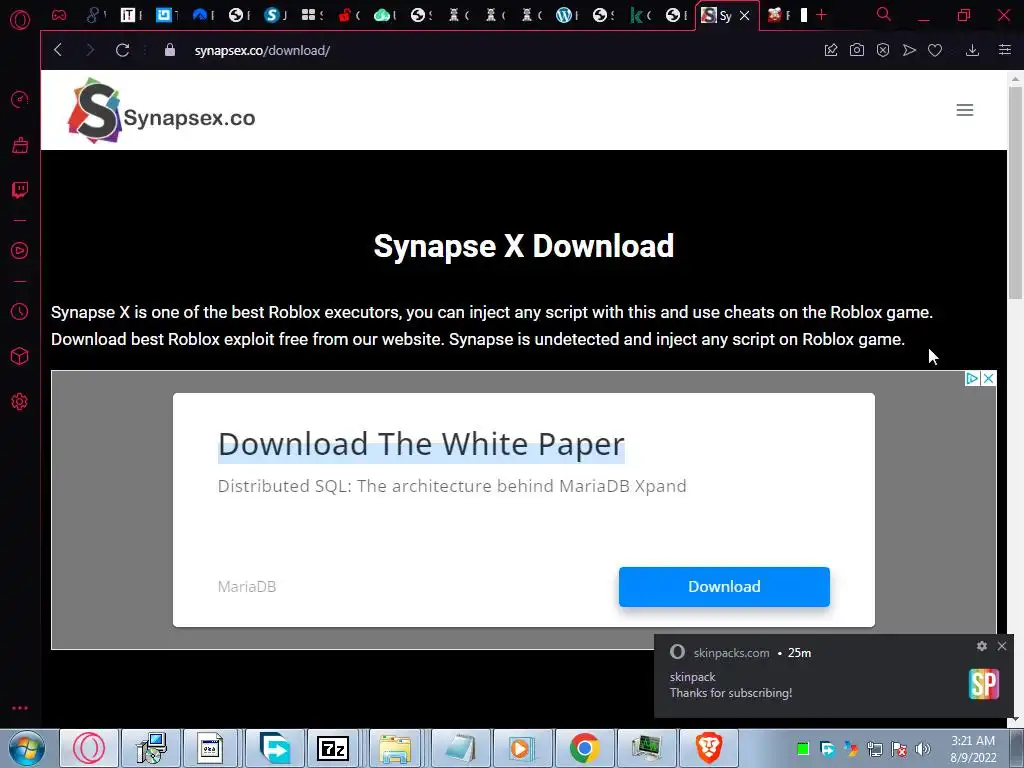Click Download The White Paper headline

pyautogui.click(x=421, y=444)
